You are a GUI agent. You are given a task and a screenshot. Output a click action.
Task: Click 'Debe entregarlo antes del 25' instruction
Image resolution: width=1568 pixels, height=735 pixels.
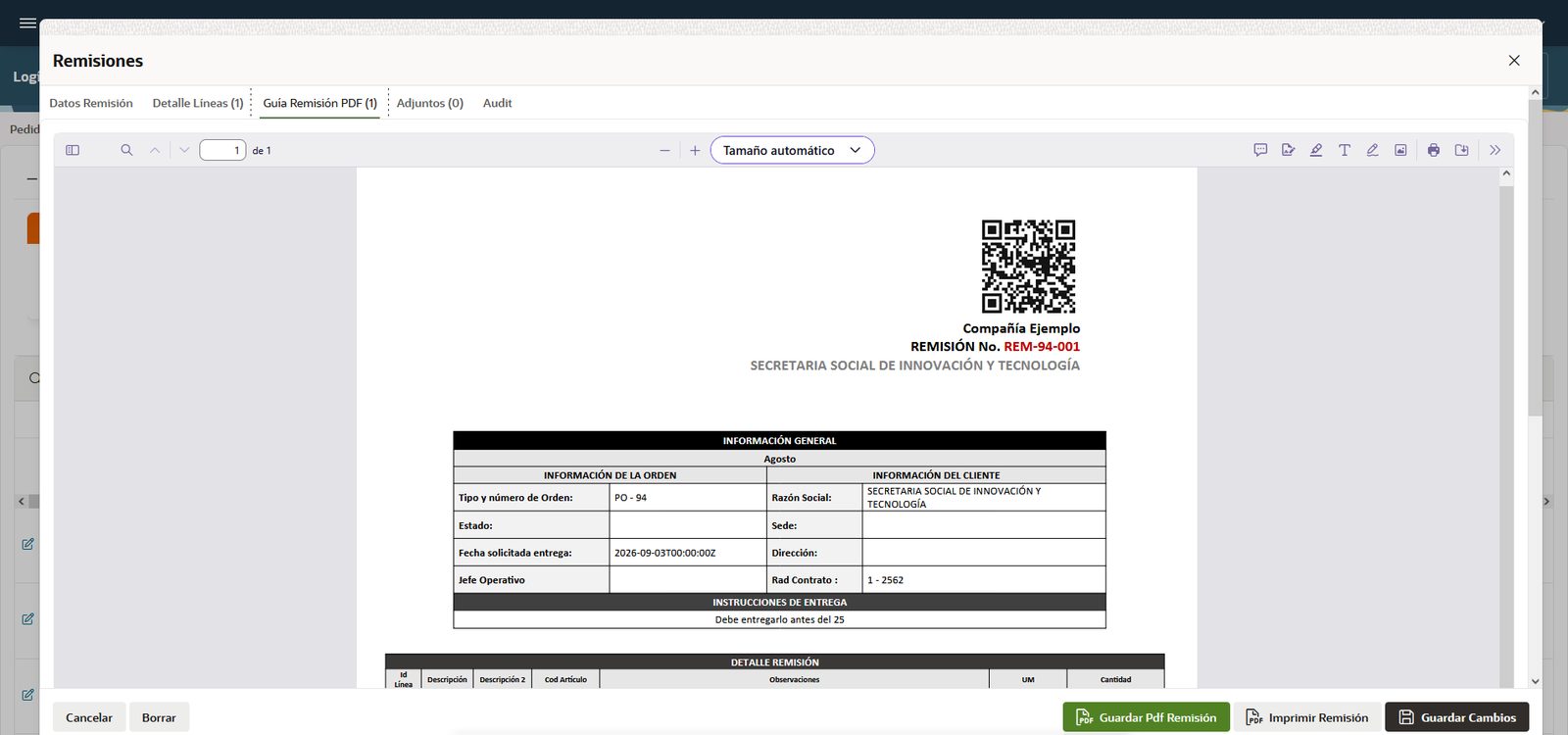click(x=779, y=619)
